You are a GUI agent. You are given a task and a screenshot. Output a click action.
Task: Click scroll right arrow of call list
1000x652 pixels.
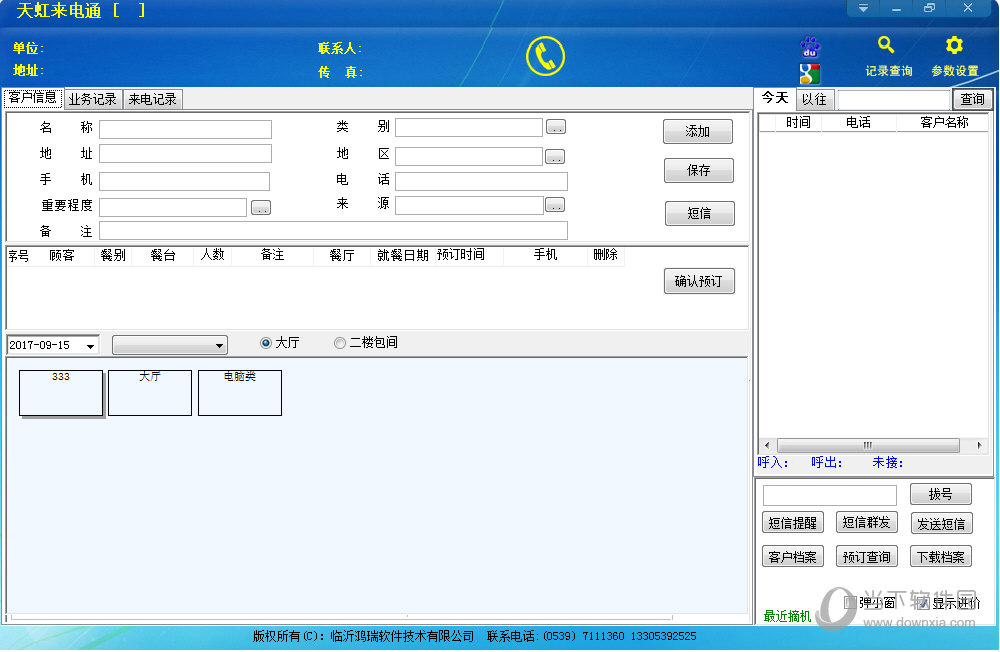[x=979, y=445]
